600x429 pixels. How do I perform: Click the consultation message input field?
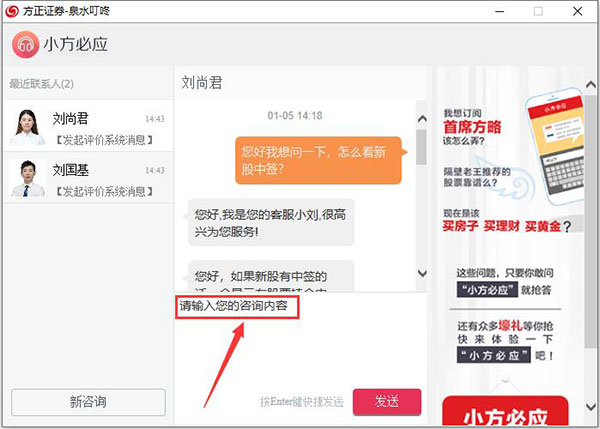pos(301,339)
